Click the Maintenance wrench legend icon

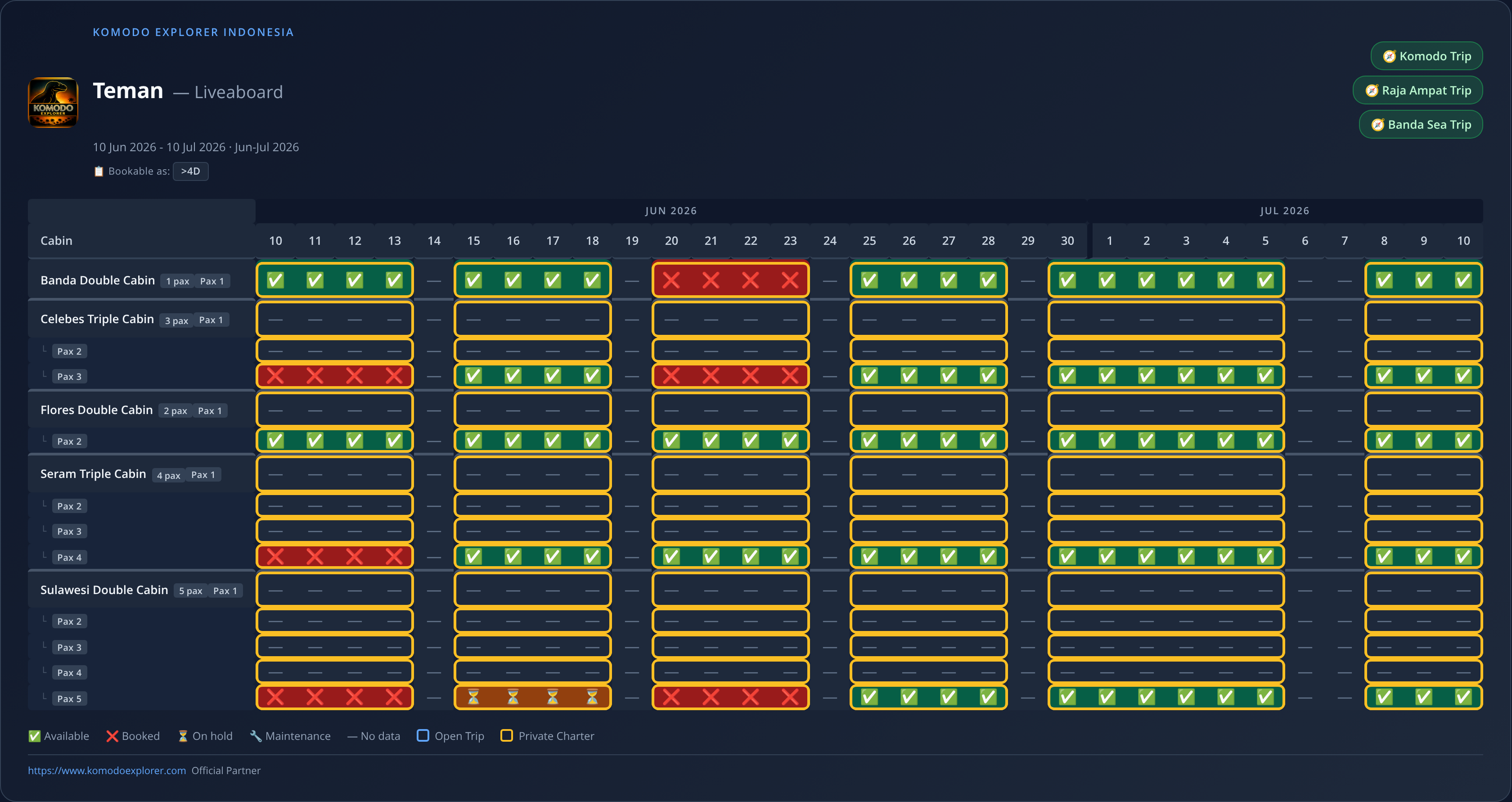(x=256, y=736)
